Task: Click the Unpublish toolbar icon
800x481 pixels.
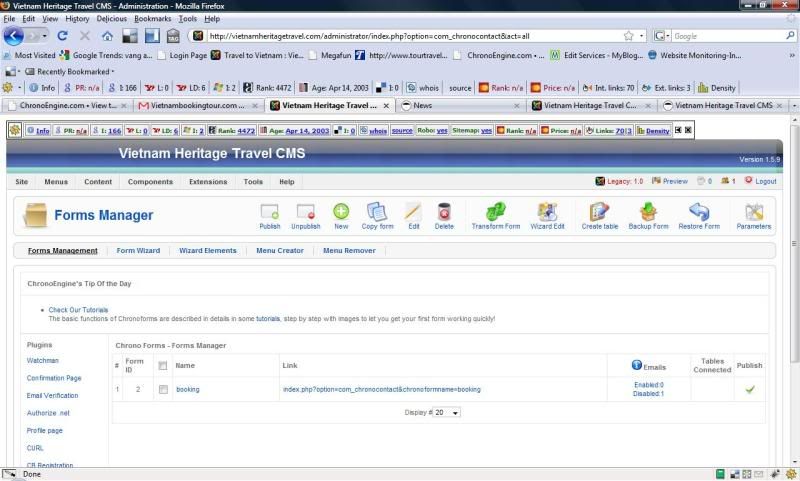Action: (x=306, y=212)
